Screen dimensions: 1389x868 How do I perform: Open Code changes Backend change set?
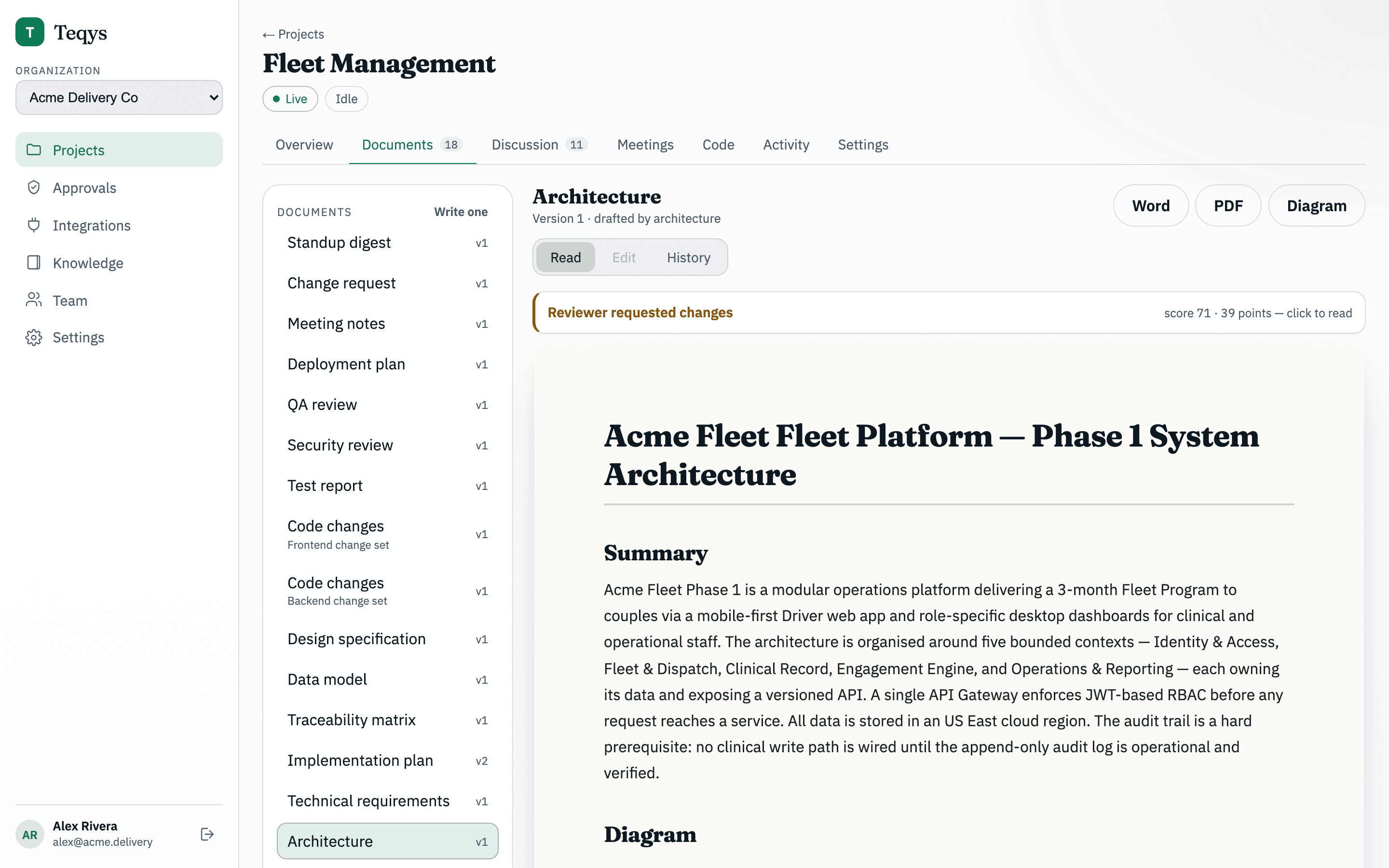point(387,591)
